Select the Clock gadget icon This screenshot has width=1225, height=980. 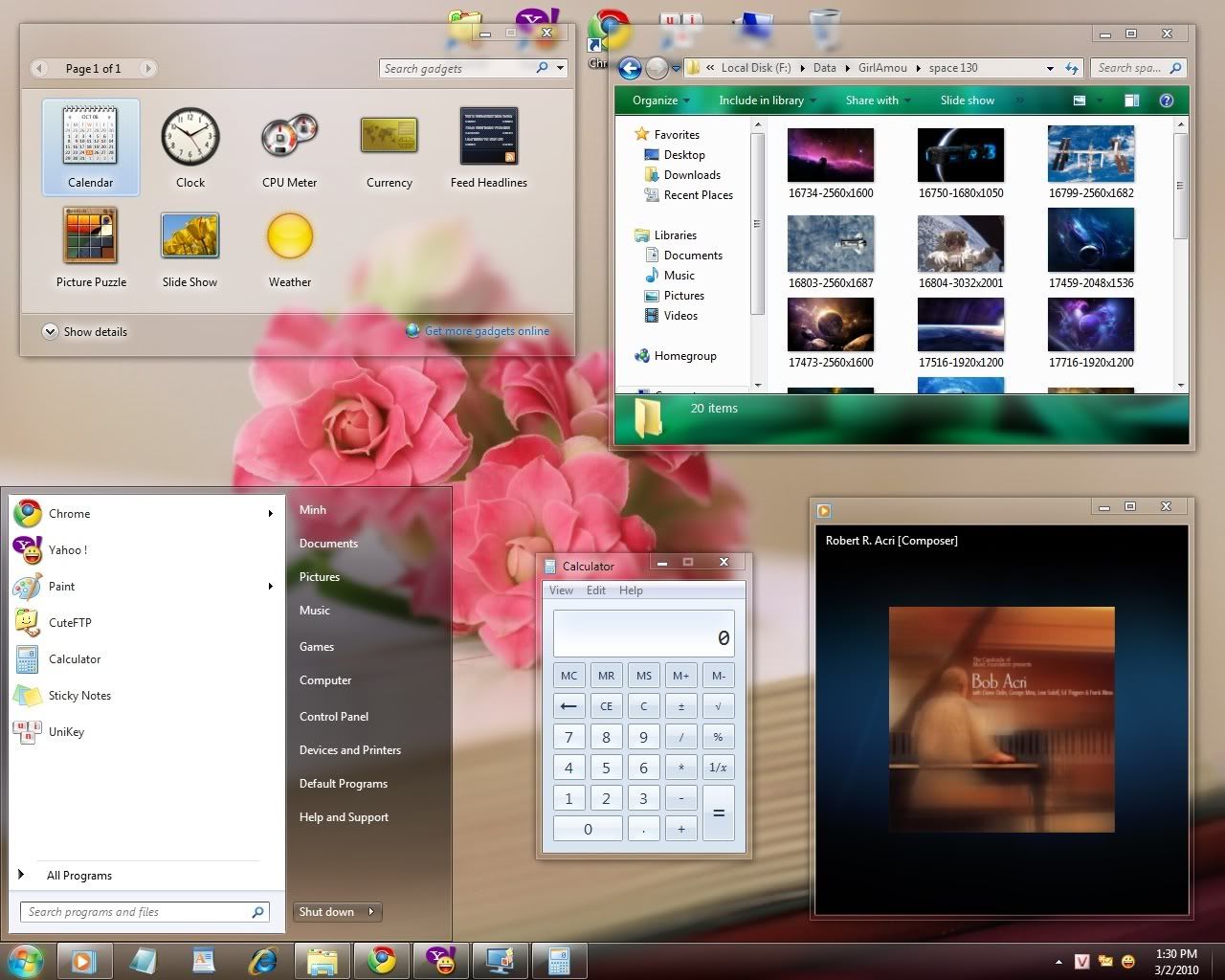point(190,136)
